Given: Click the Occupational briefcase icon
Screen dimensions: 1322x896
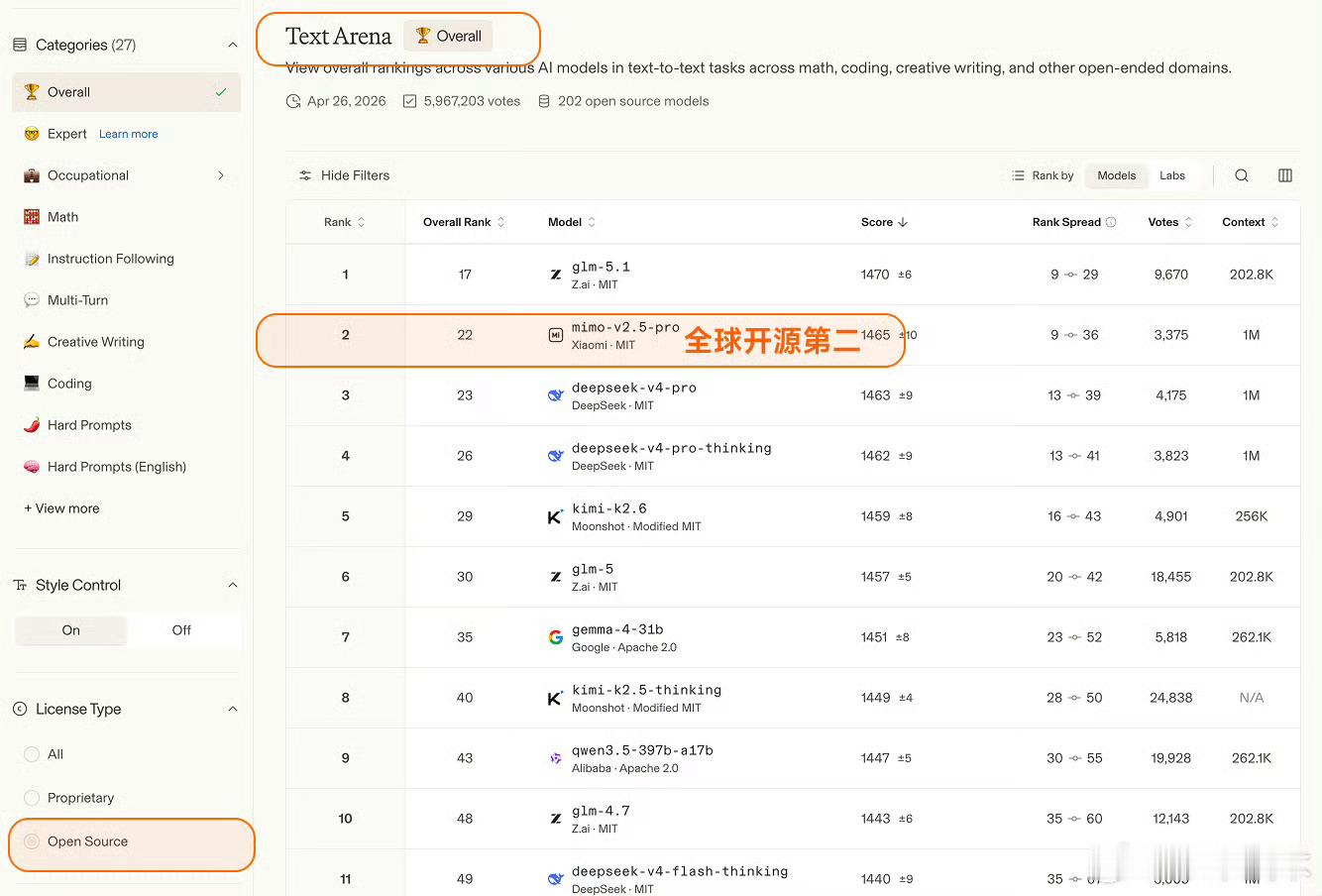Looking at the screenshot, I should pyautogui.click(x=32, y=175).
